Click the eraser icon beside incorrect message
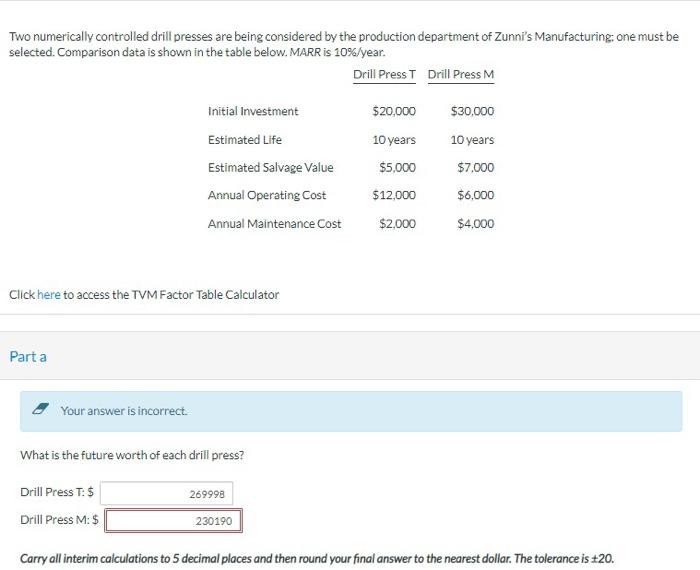This screenshot has height=570, width=700. [41, 409]
